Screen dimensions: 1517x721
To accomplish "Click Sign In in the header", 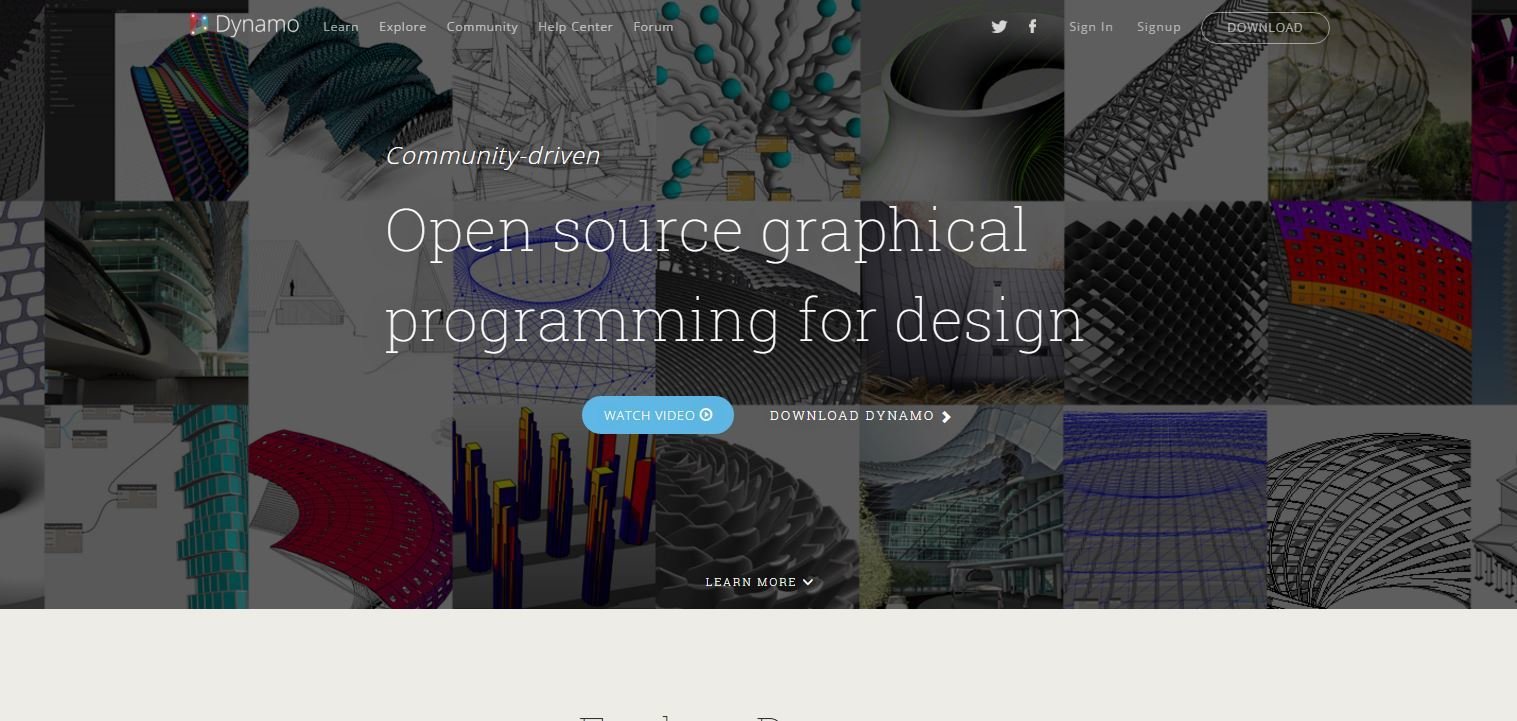I will (1091, 27).
